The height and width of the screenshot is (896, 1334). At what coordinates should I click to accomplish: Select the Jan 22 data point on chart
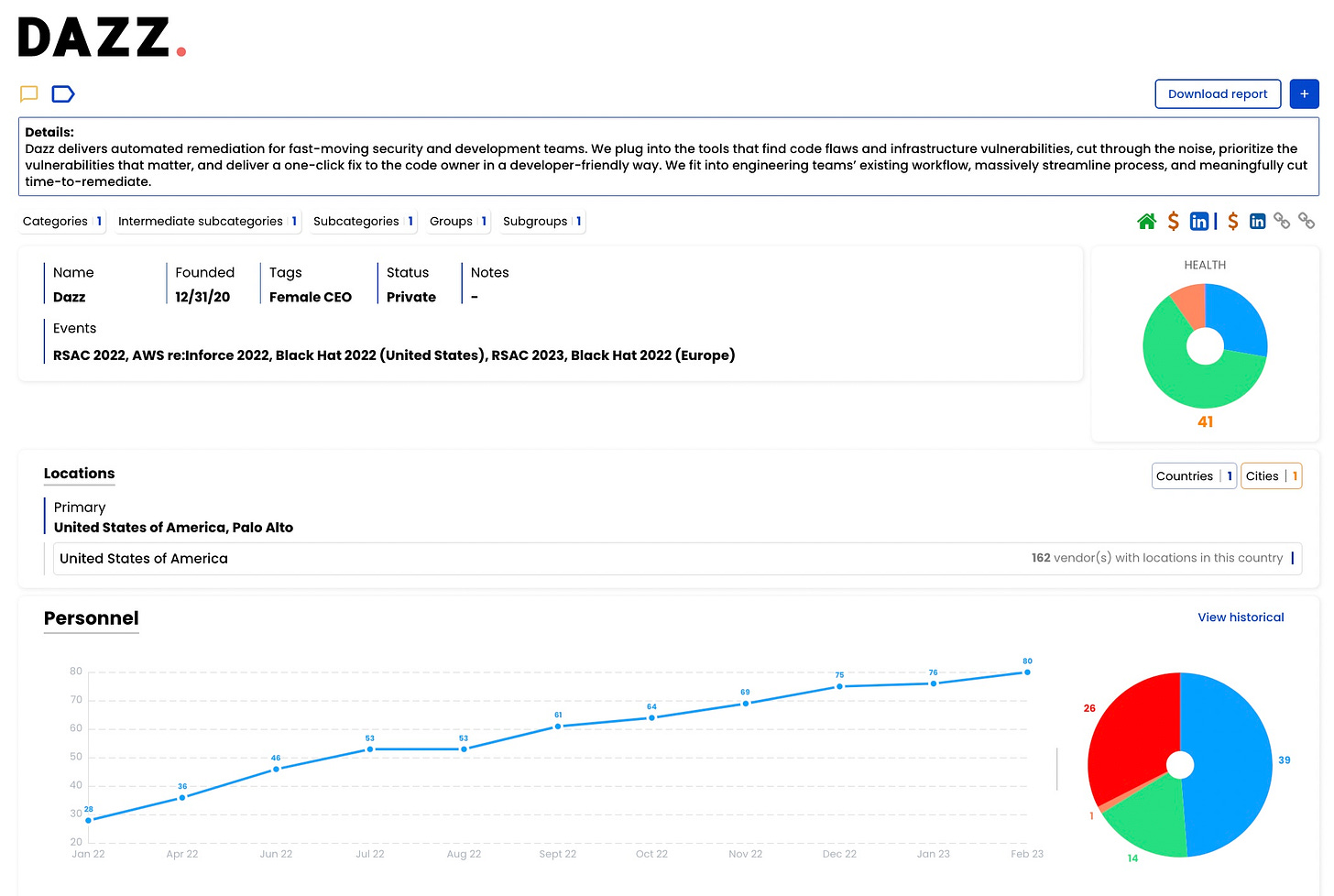88,820
